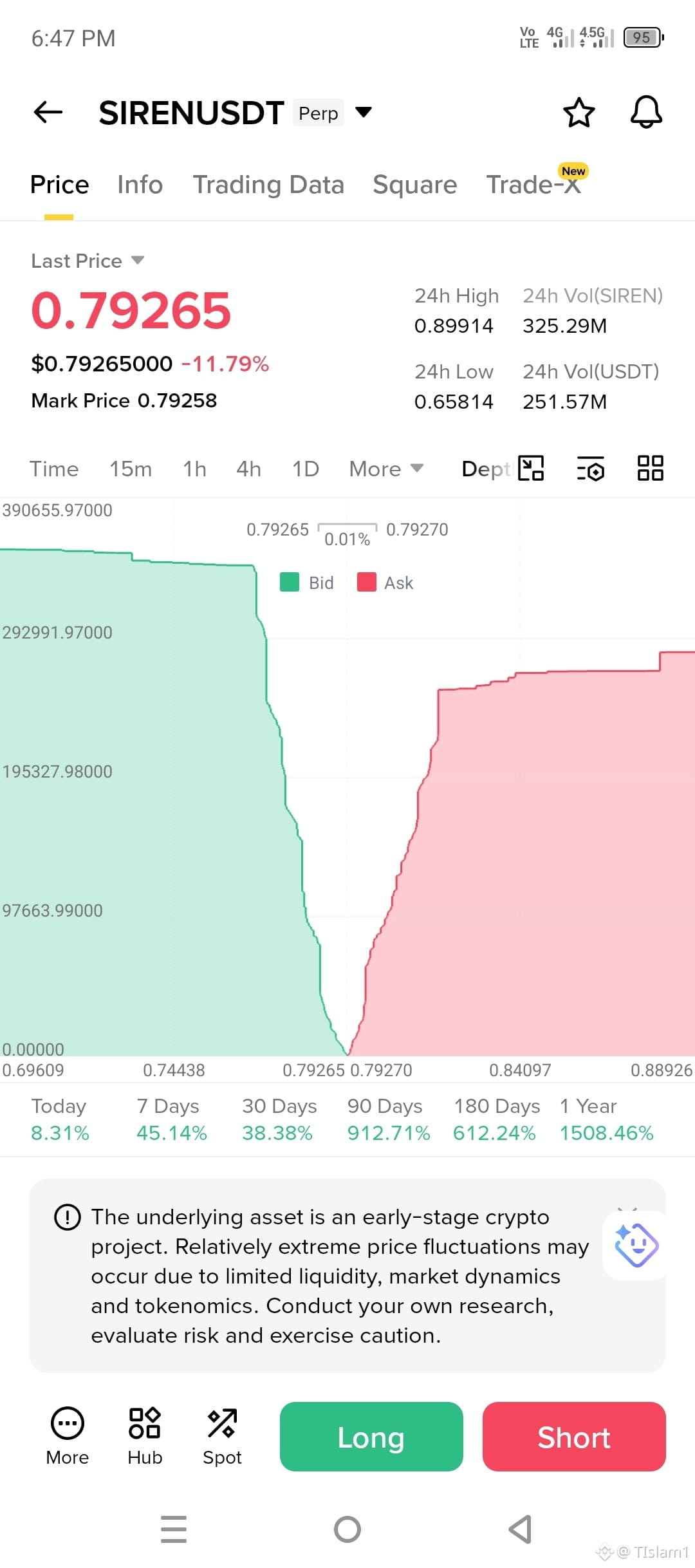The image size is (695, 1568).
Task: Switch to the Price tab
Action: 59,185
